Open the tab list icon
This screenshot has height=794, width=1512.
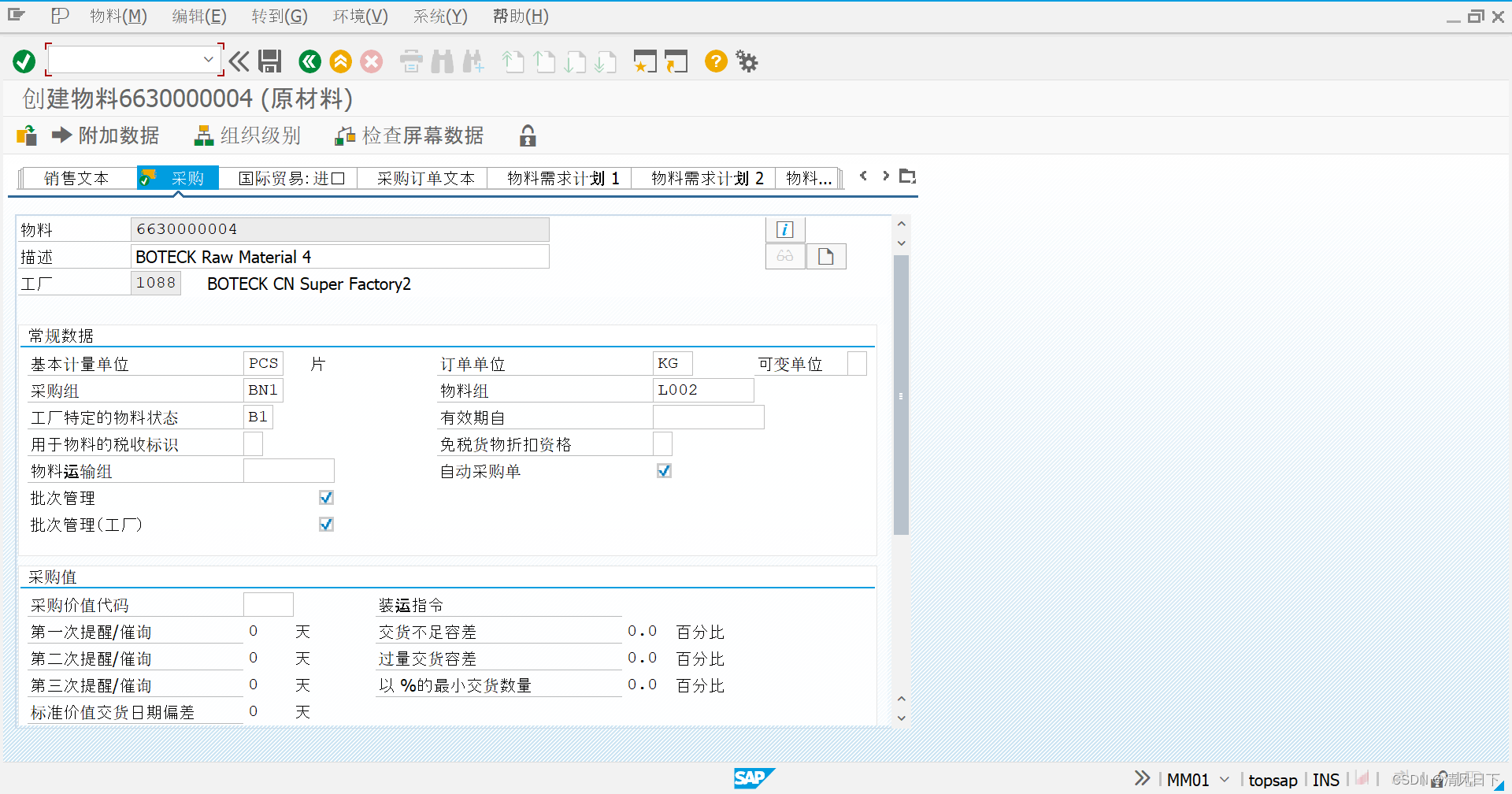click(908, 176)
